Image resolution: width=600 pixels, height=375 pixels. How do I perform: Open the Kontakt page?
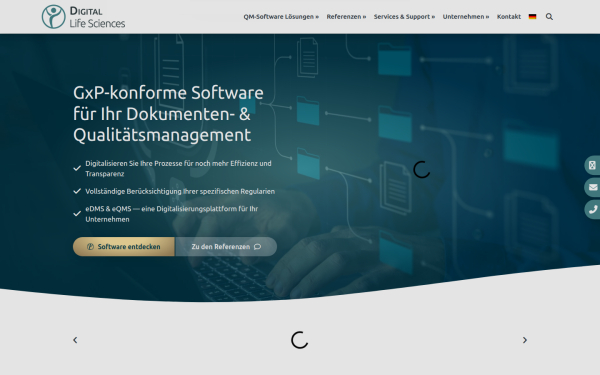[509, 17]
